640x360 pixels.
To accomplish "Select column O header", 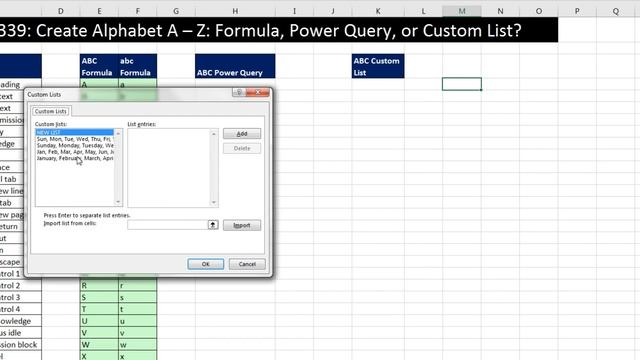I will pos(539,11).
